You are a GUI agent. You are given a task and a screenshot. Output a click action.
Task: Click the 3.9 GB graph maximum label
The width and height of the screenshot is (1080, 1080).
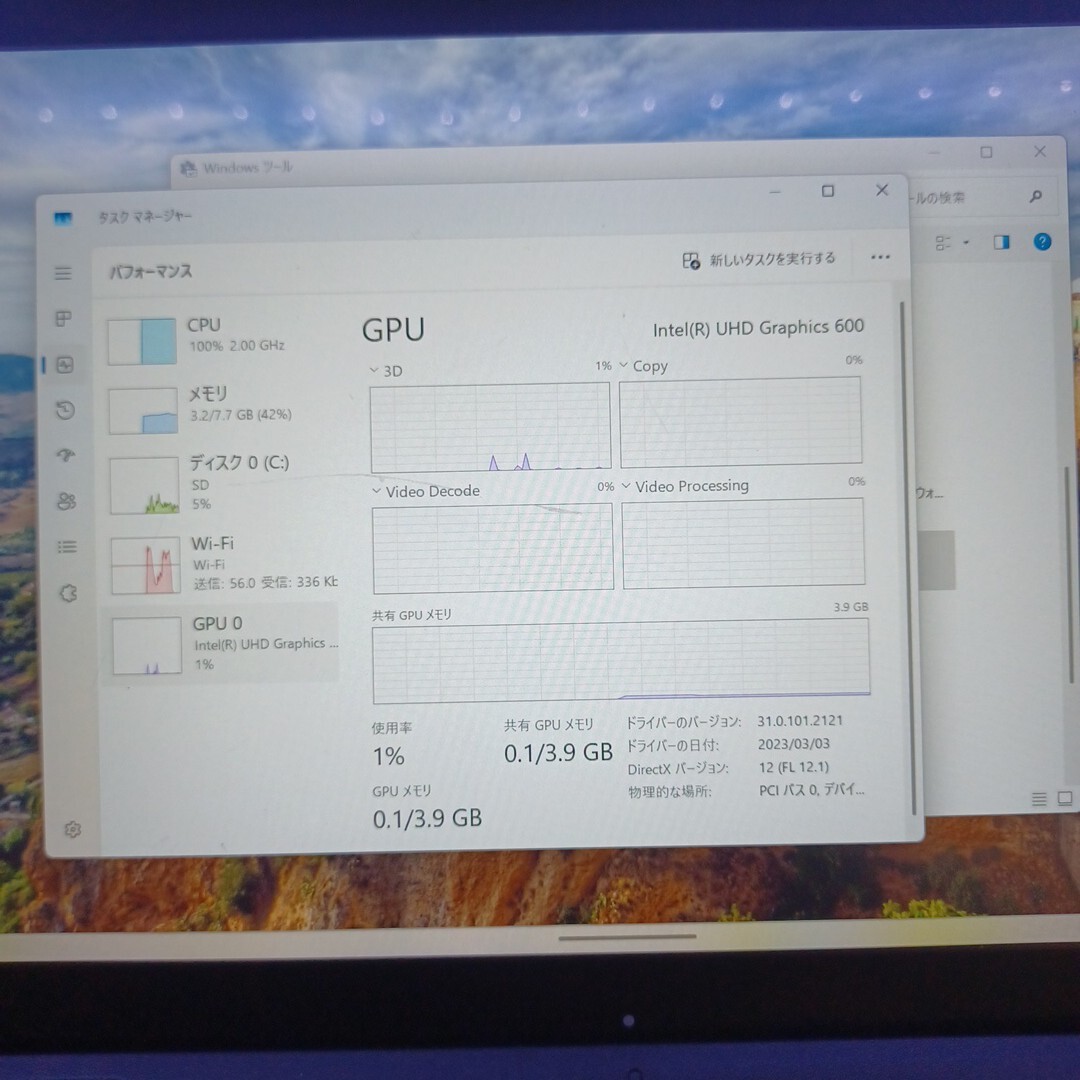851,607
